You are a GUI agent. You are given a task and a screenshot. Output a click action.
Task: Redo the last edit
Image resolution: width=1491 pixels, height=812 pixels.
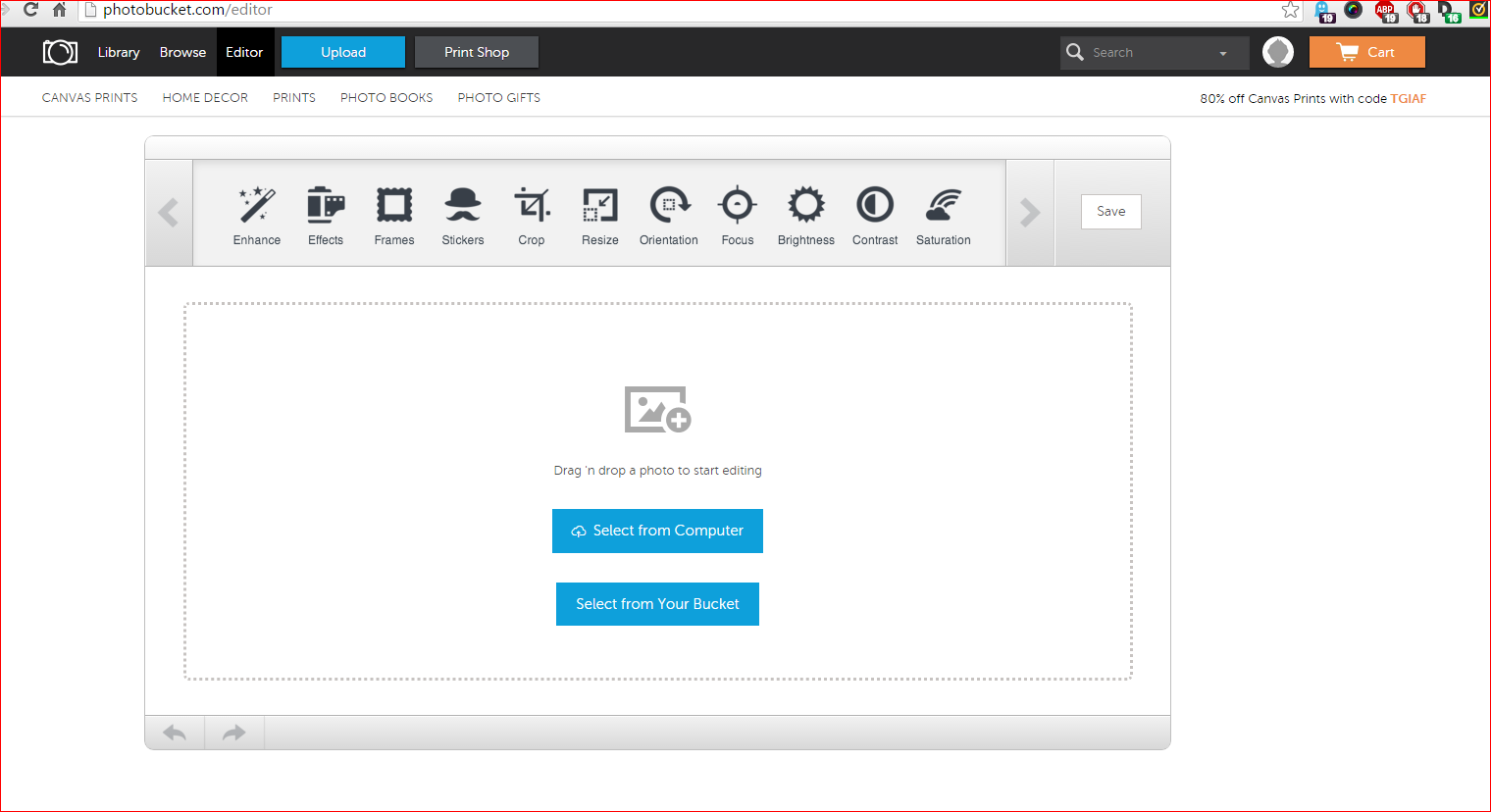233,733
